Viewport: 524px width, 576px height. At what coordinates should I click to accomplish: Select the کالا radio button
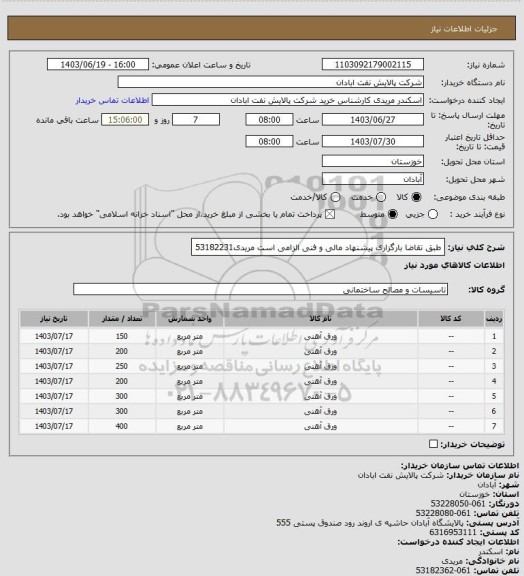pyautogui.click(x=416, y=197)
